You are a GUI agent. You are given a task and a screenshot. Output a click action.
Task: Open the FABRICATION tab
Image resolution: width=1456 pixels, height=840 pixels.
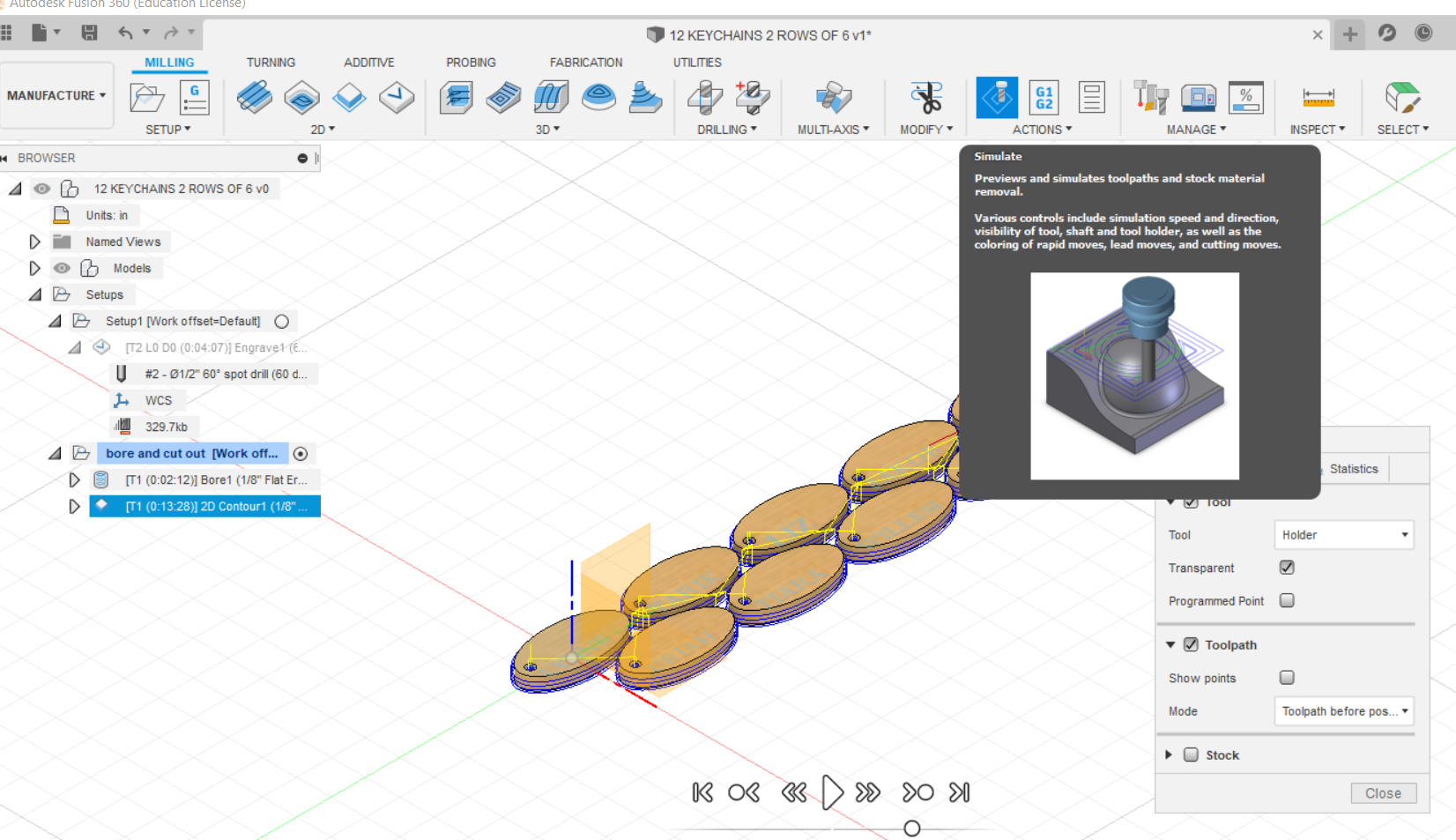click(x=585, y=62)
